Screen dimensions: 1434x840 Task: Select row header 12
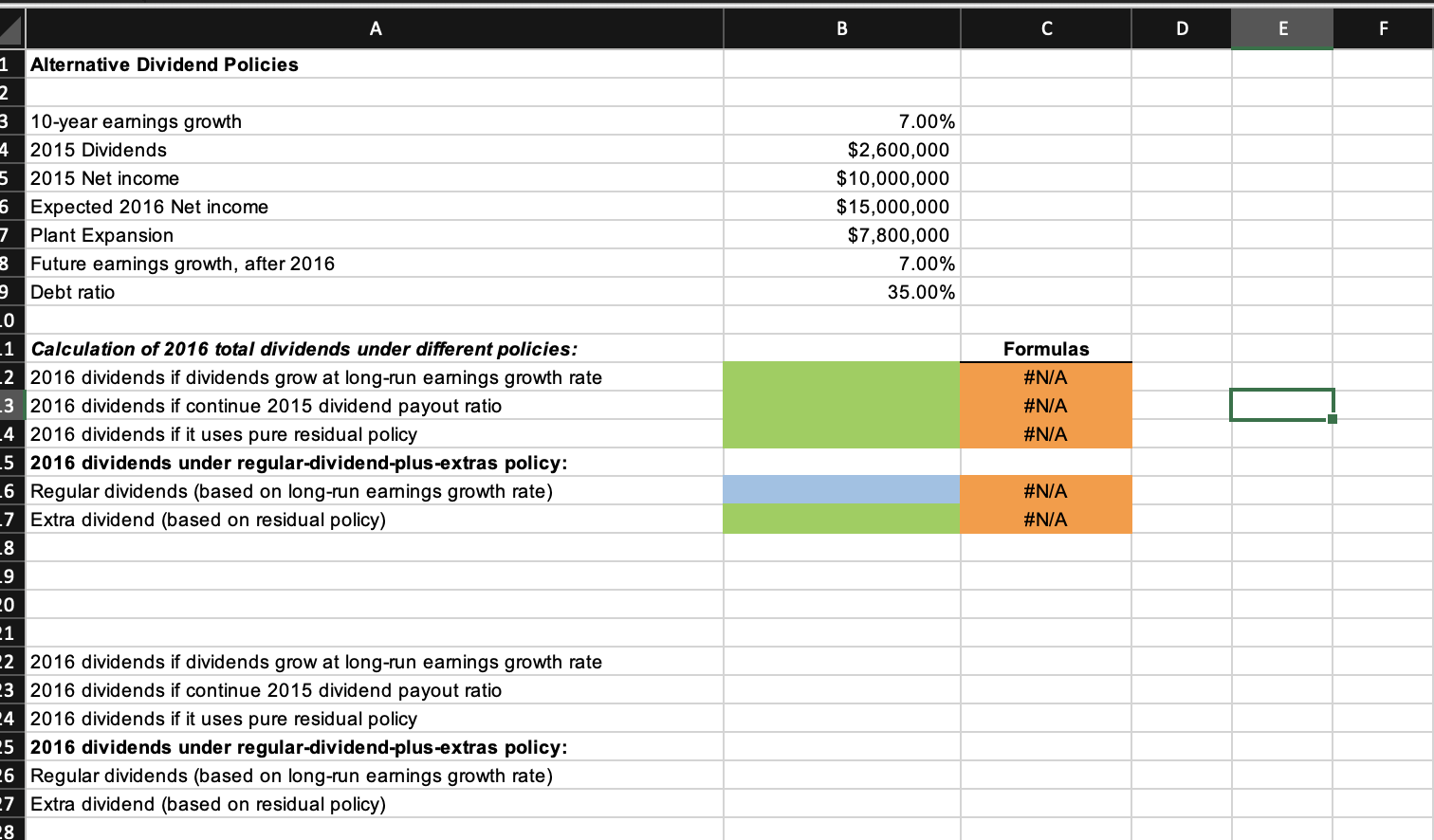click(x=12, y=376)
